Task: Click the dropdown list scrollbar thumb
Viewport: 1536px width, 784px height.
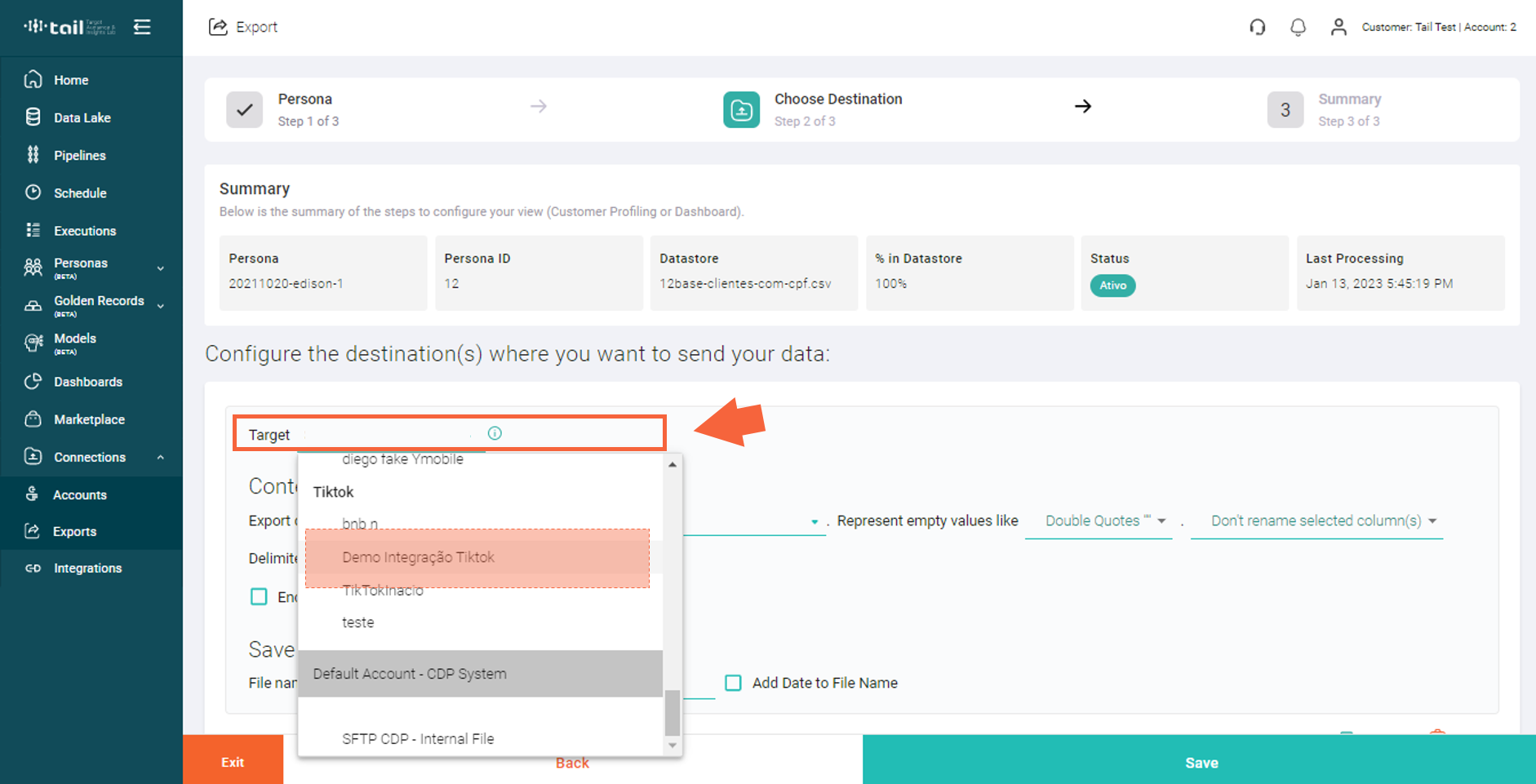Action: pos(673,713)
